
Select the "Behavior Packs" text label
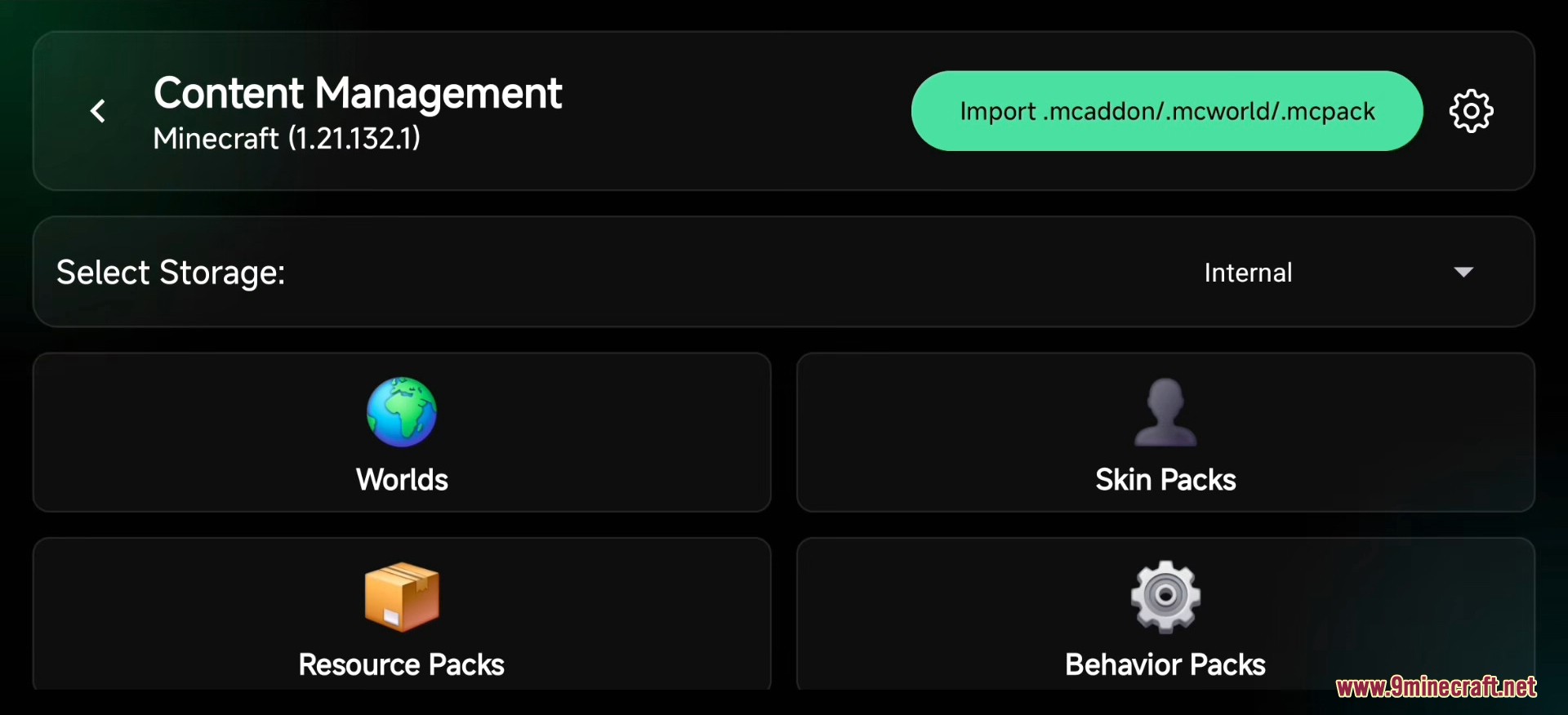pyautogui.click(x=1165, y=664)
